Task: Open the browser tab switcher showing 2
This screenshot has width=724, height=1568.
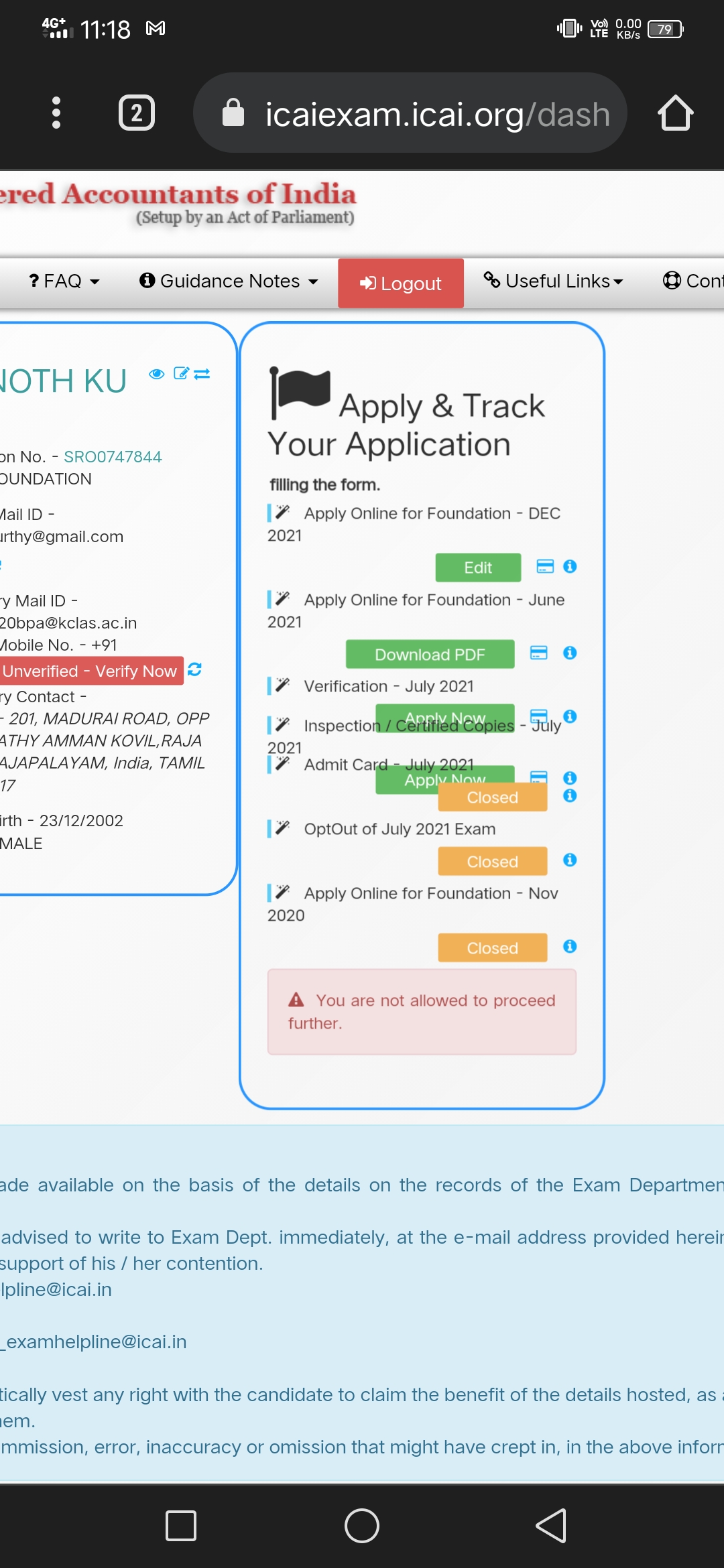Action: coord(137,113)
